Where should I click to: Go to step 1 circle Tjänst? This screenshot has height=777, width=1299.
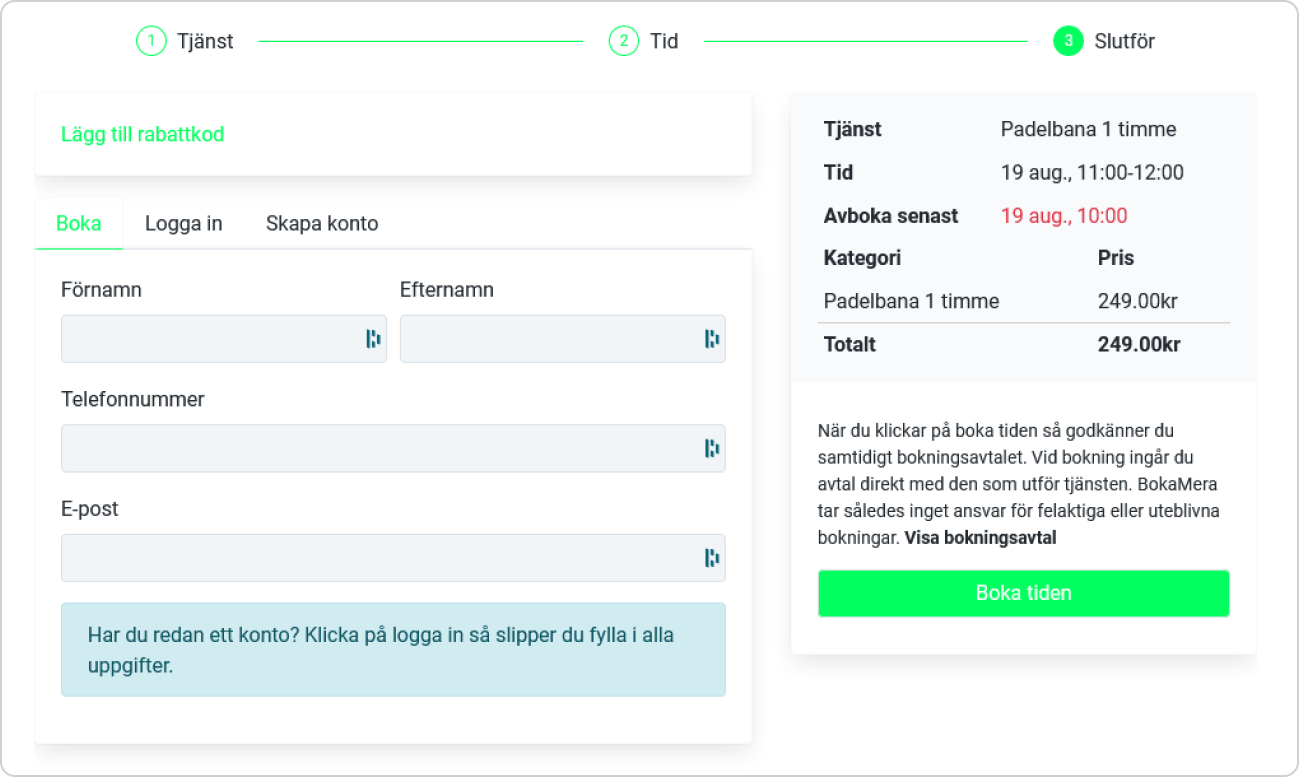click(151, 41)
